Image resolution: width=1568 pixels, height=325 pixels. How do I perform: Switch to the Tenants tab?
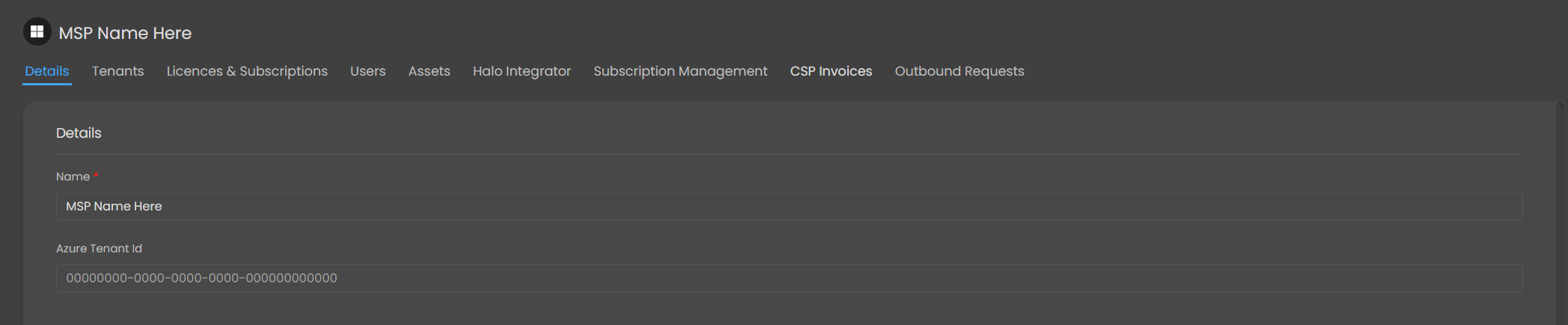pyautogui.click(x=118, y=71)
